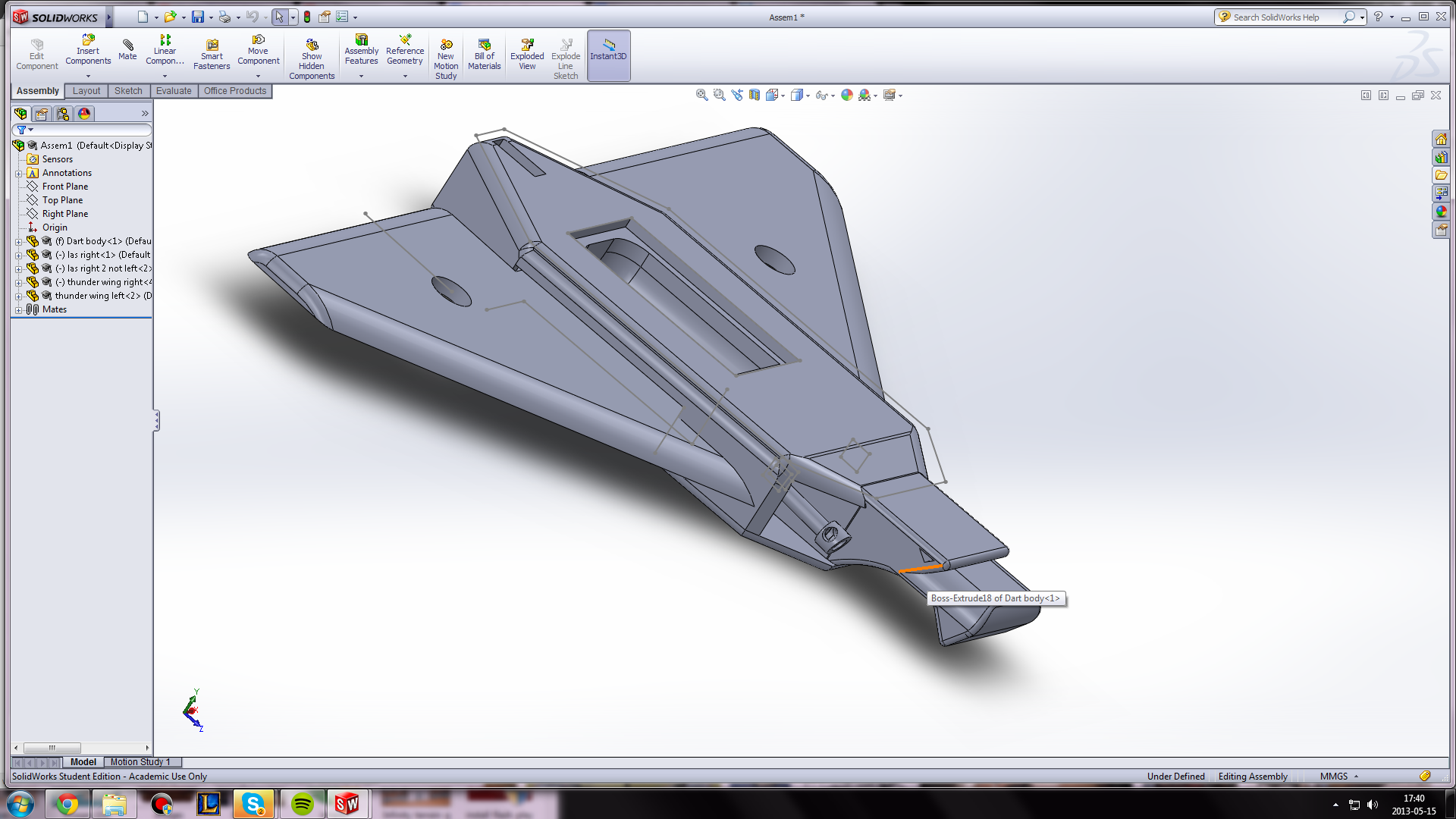Select Right Plane in tree
This screenshot has width=1456, height=819.
click(x=64, y=214)
